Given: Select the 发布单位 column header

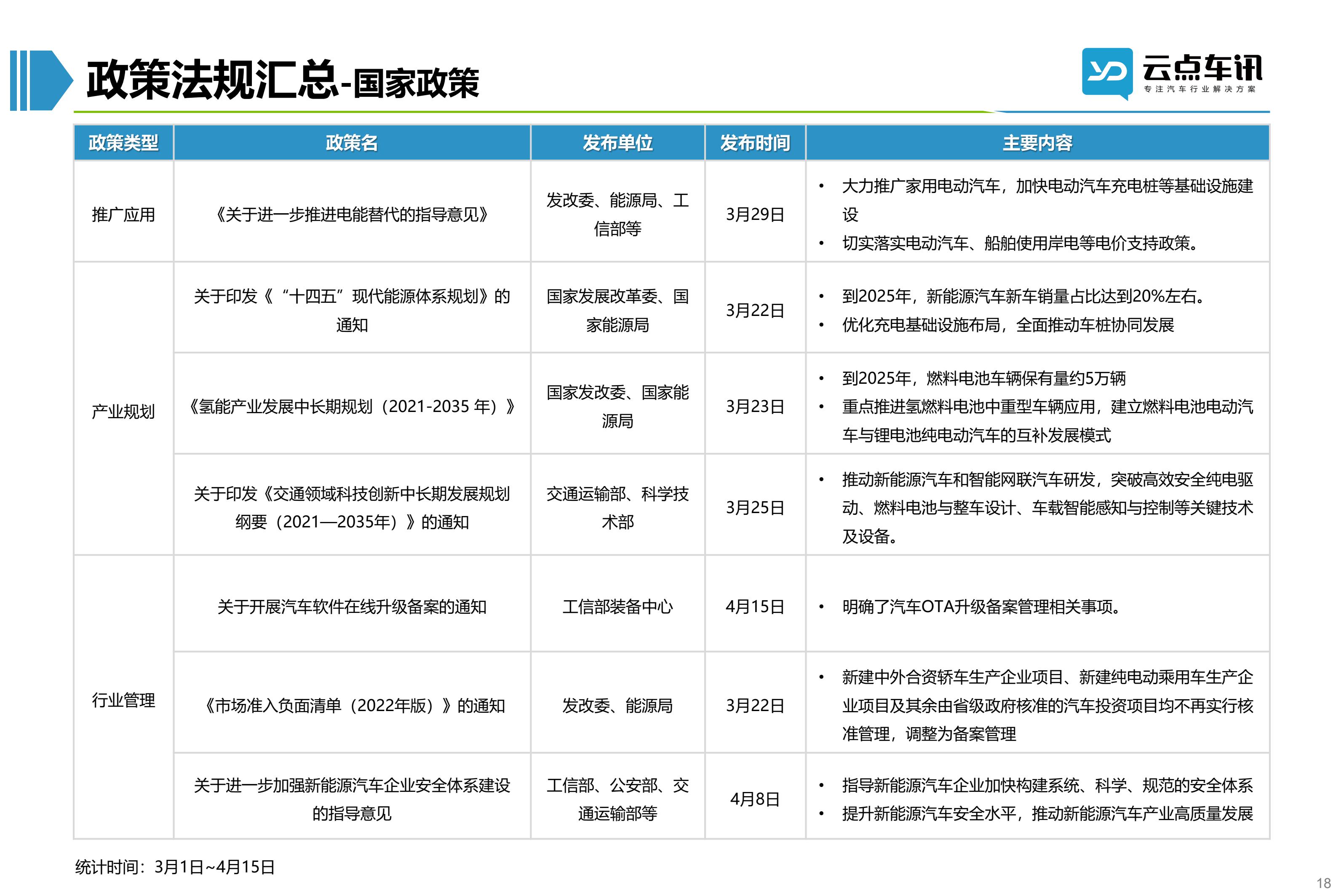Looking at the screenshot, I should coord(617,143).
